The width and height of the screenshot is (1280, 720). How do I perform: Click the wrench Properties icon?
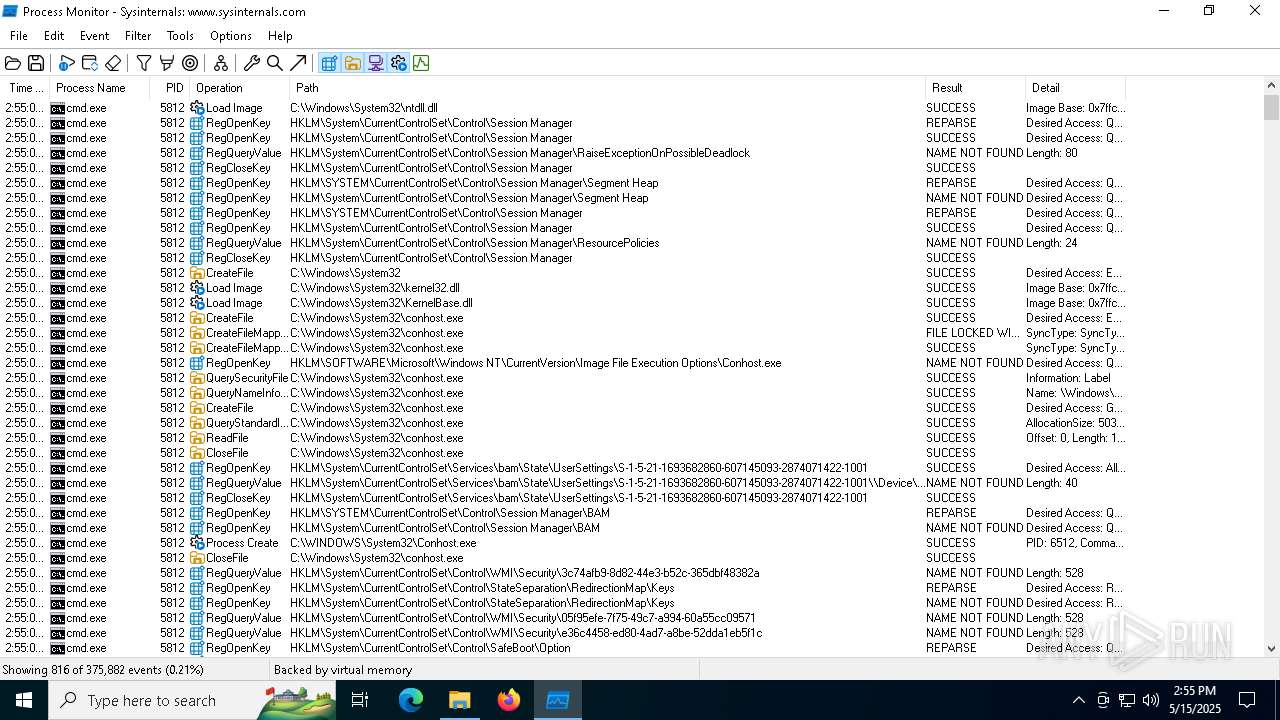(252, 63)
